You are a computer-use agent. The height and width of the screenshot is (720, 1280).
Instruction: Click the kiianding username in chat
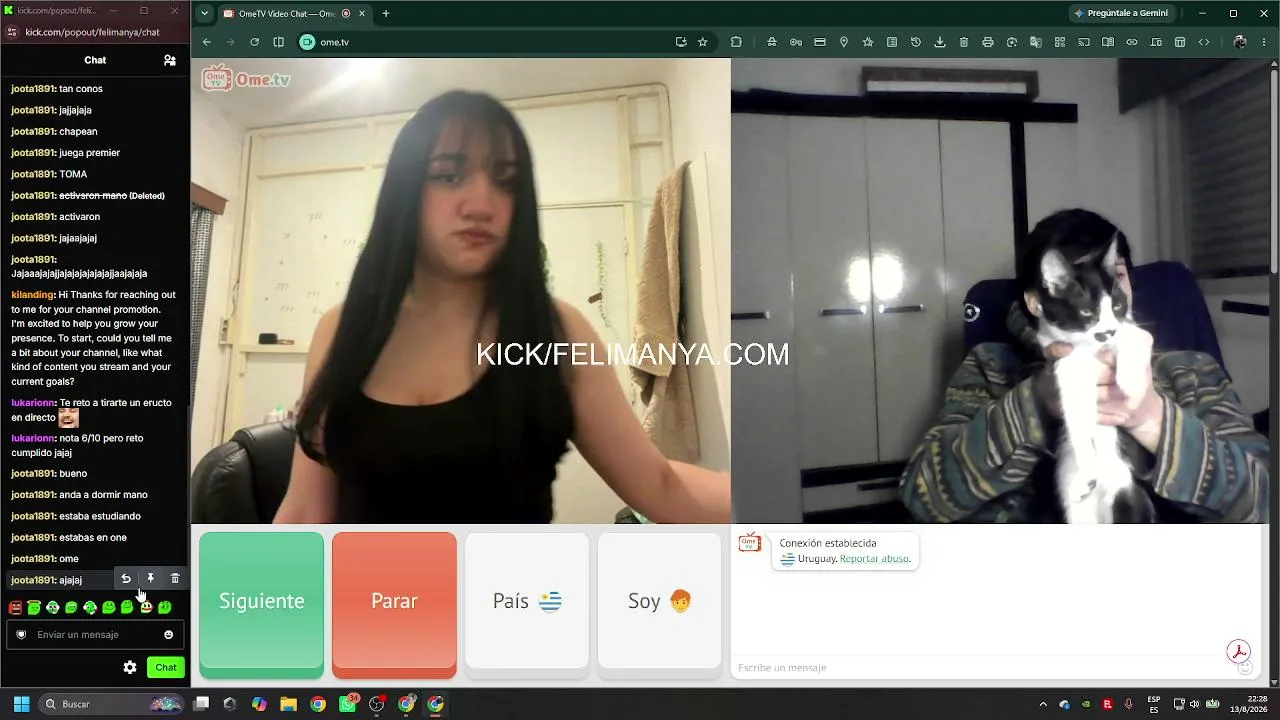(x=33, y=295)
